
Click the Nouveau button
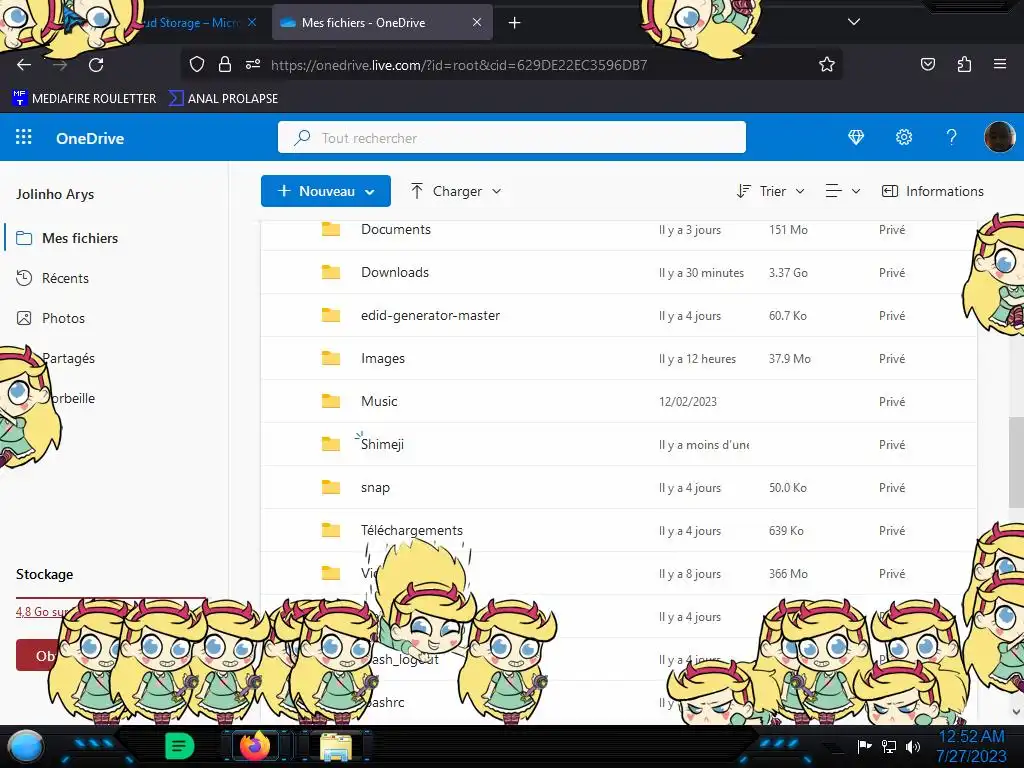click(x=325, y=191)
